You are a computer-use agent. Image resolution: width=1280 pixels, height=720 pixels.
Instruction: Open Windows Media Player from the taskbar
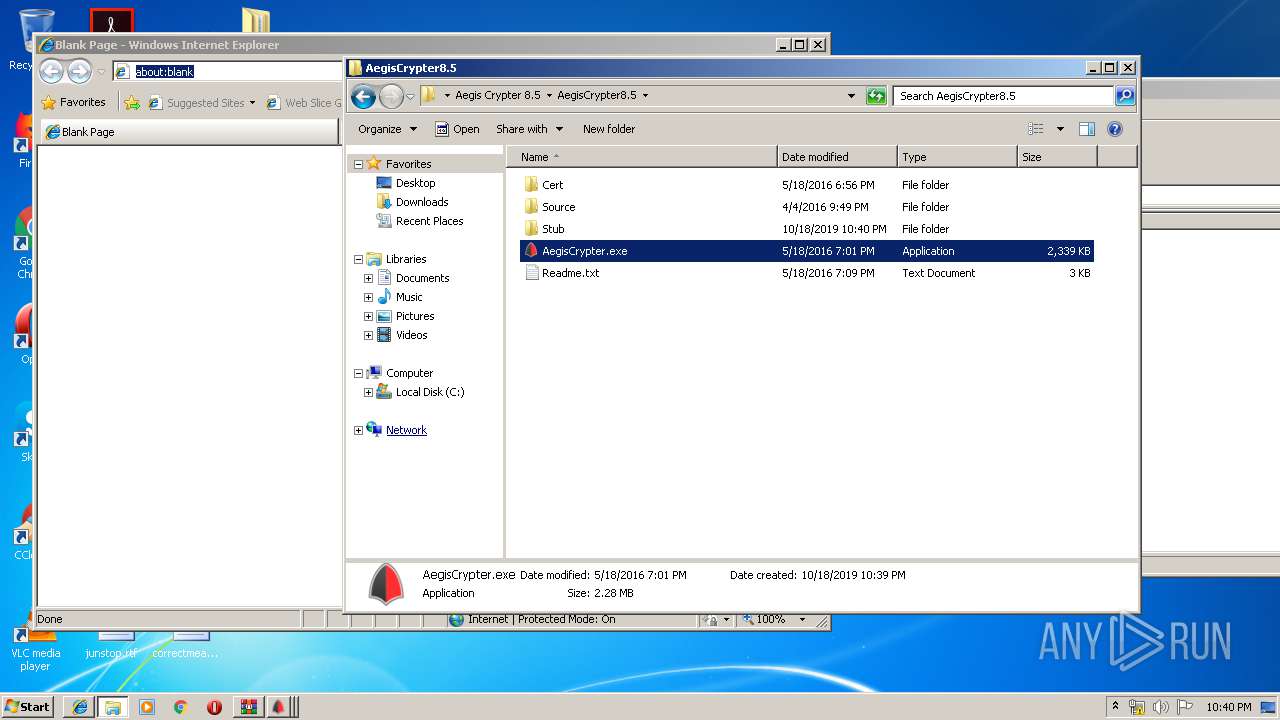click(x=147, y=707)
